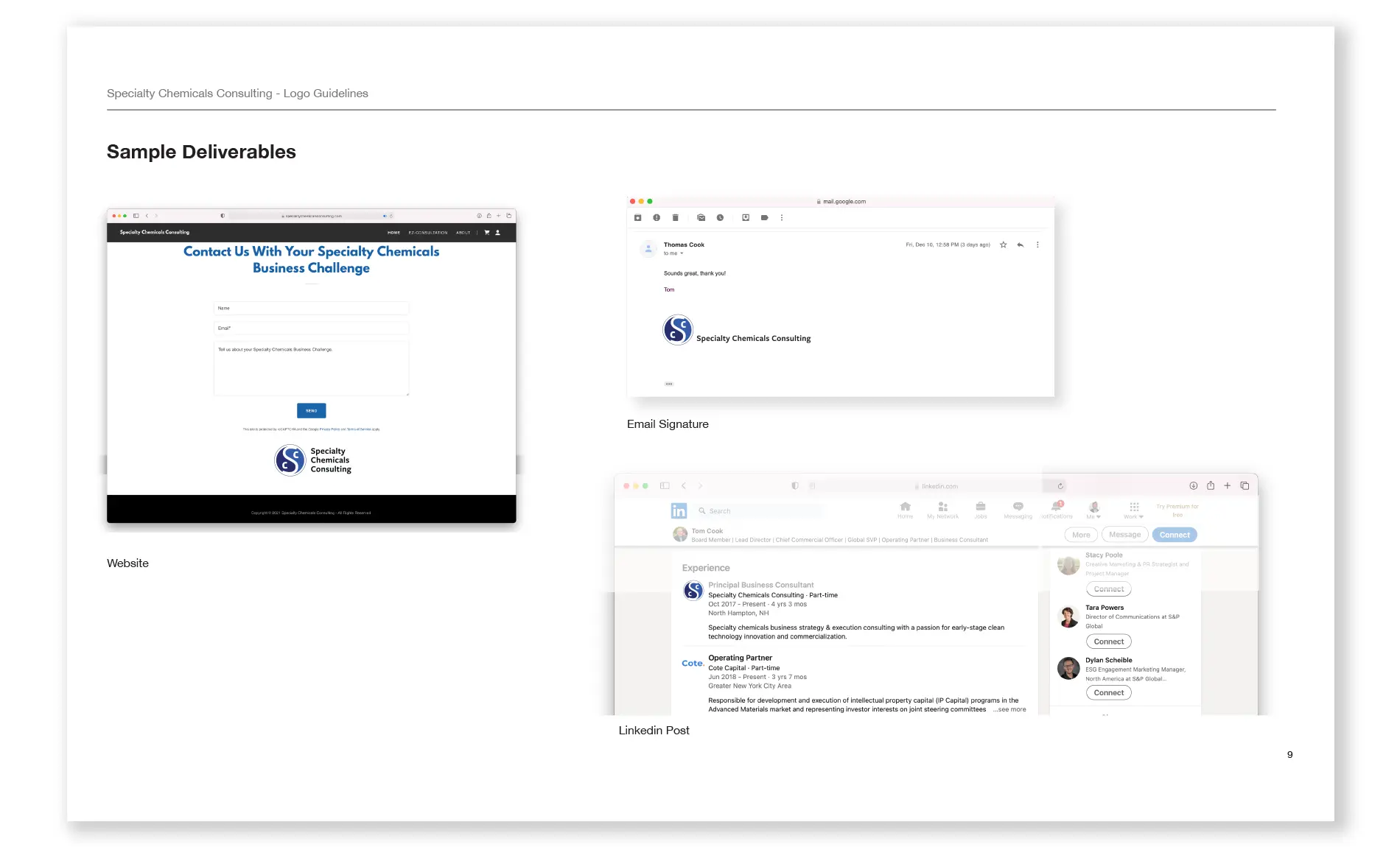Star the email from Thomas Cook
Screen dimensions: 1400x847
[x=1003, y=245]
